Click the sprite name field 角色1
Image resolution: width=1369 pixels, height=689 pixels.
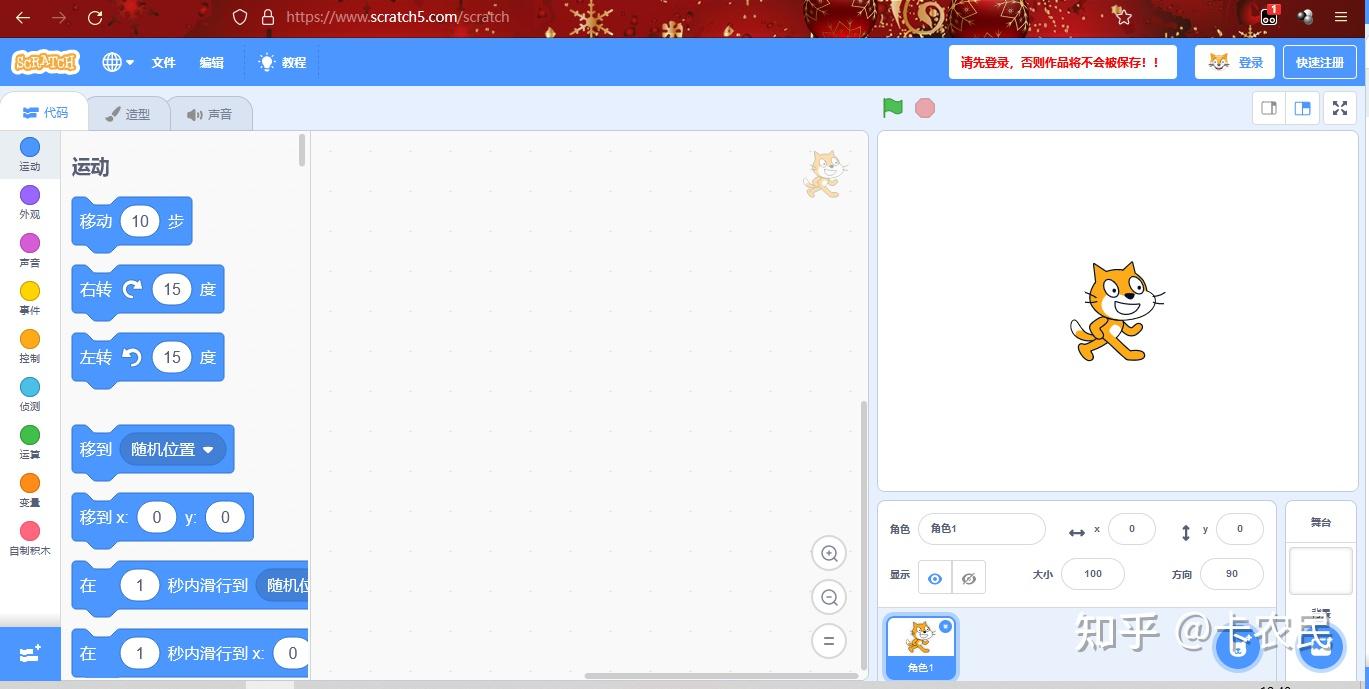click(981, 528)
